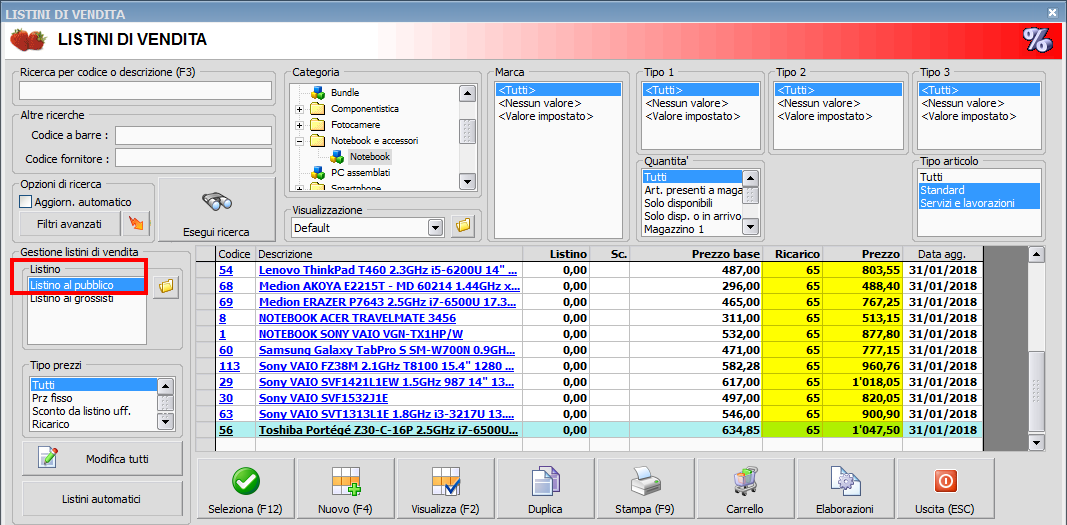Select Solo disponibili in Quantita'

[x=678, y=203]
